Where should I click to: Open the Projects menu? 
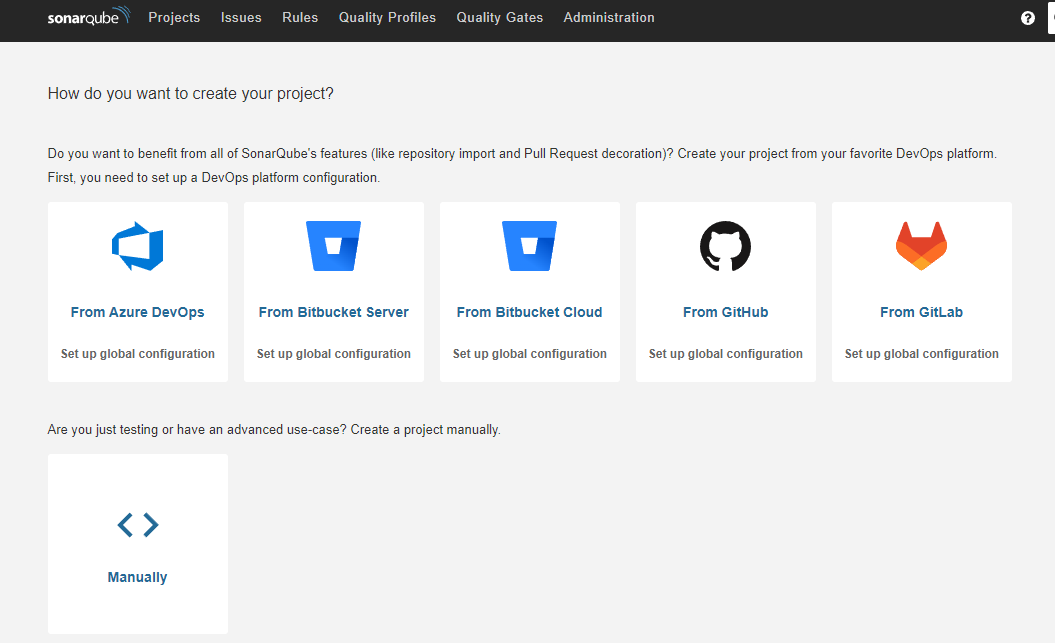point(174,17)
